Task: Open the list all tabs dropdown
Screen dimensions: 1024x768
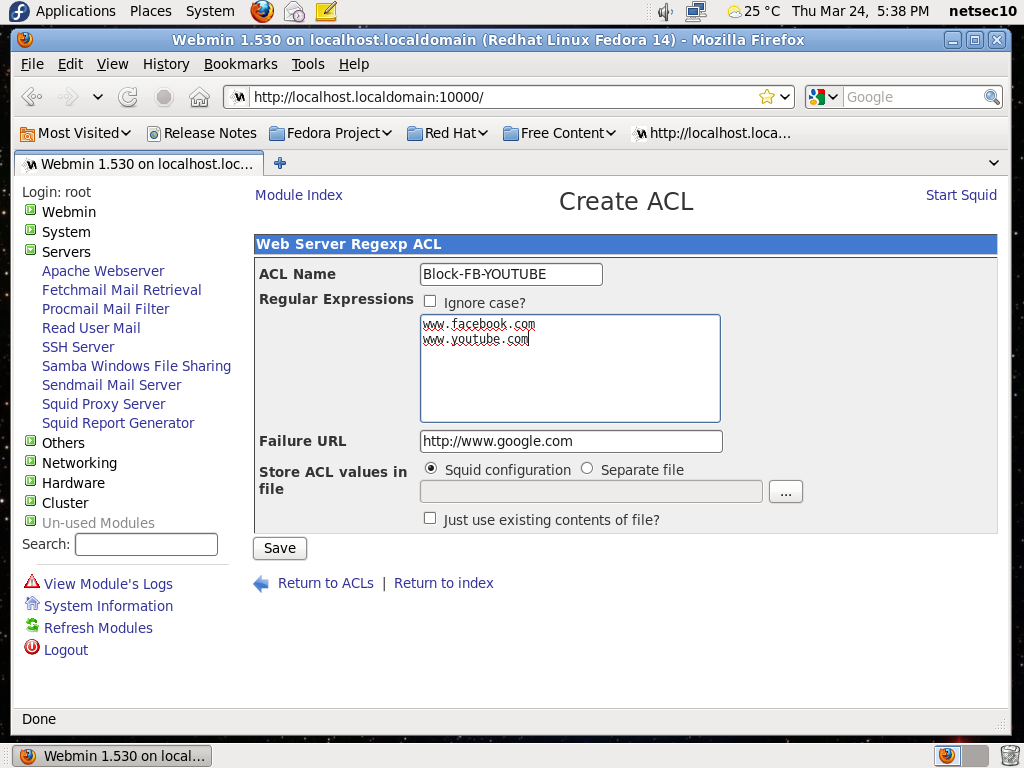Action: coord(993,163)
